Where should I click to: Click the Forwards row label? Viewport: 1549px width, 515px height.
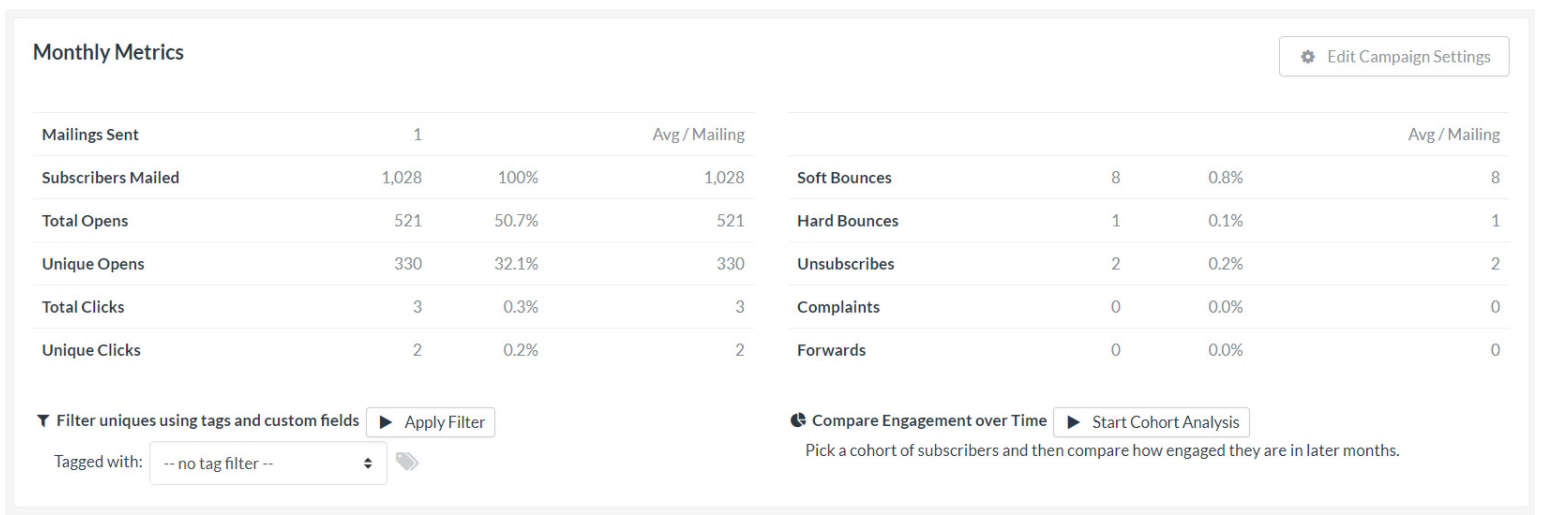tap(831, 350)
